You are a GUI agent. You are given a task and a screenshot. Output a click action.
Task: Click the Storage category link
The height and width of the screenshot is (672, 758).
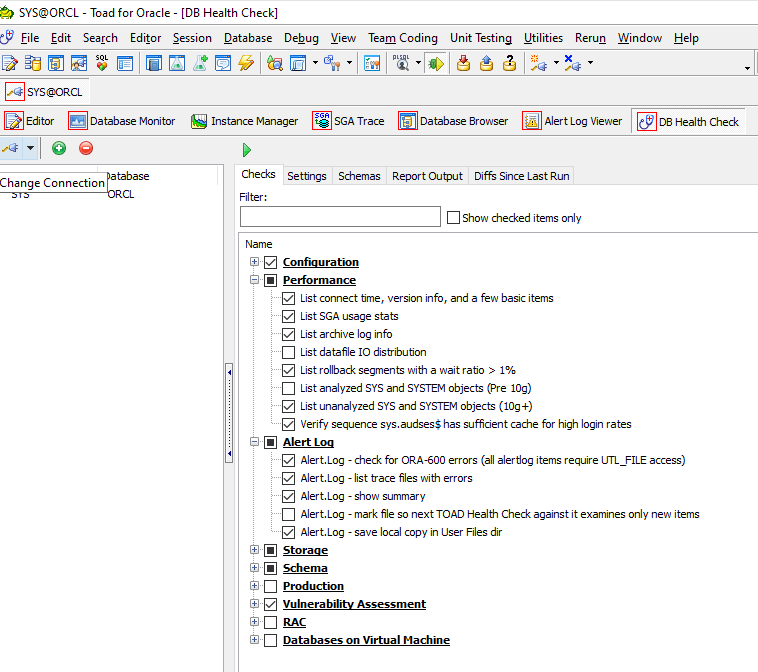(x=305, y=550)
